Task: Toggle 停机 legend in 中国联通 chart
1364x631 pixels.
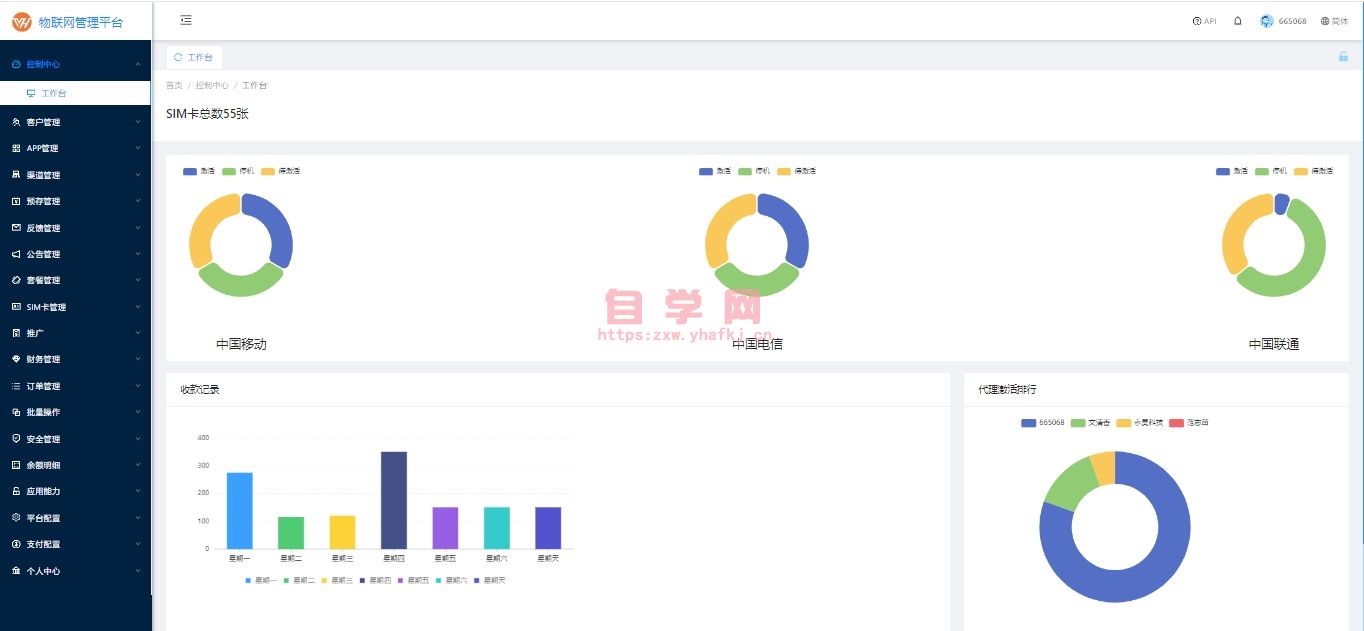Action: point(1271,171)
